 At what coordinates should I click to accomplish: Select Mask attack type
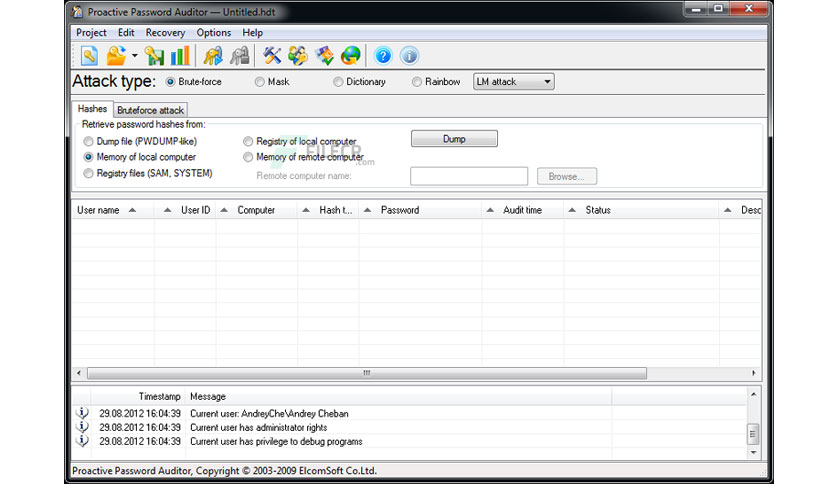(x=272, y=82)
